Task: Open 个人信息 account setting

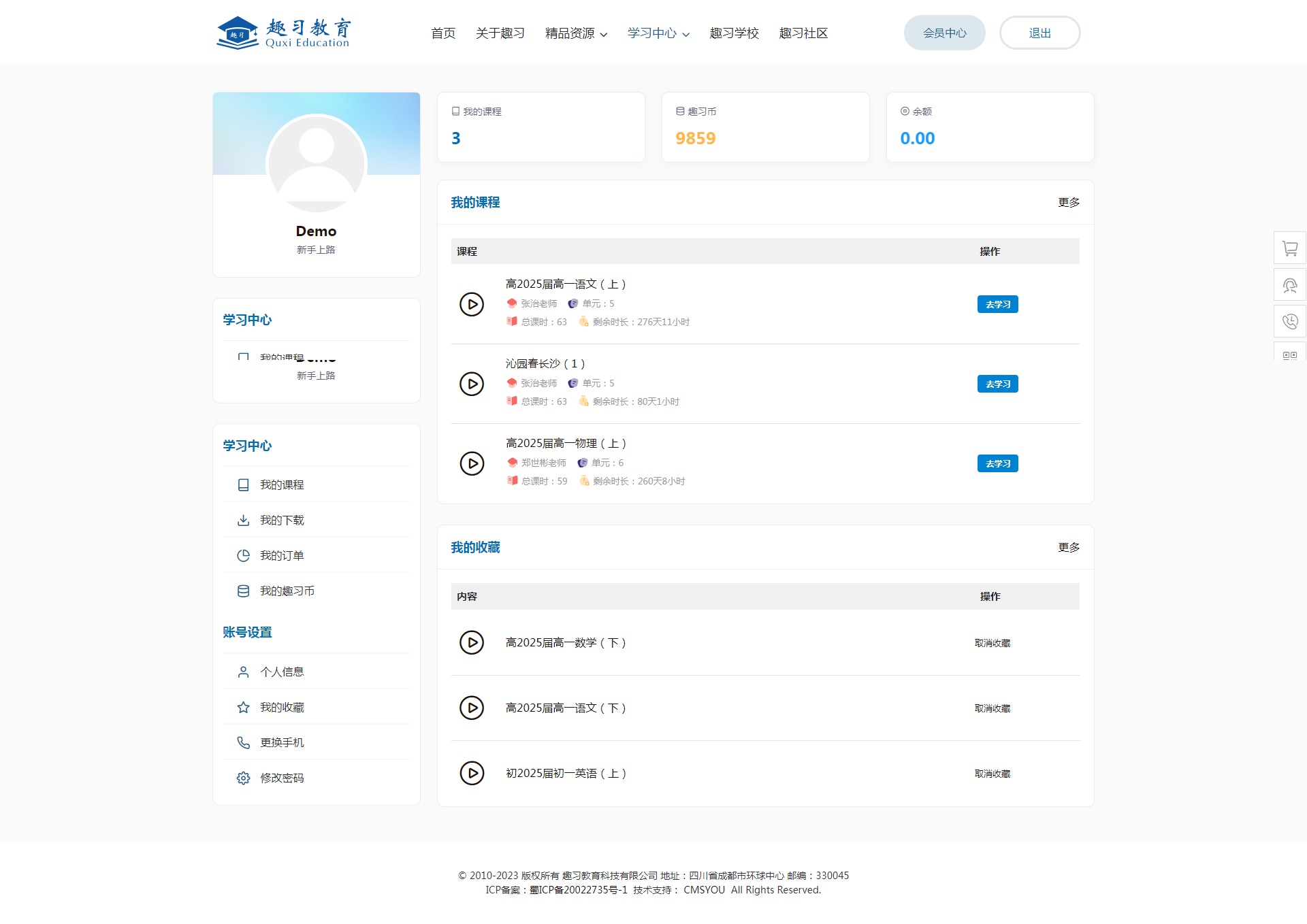Action: pyautogui.click(x=317, y=672)
